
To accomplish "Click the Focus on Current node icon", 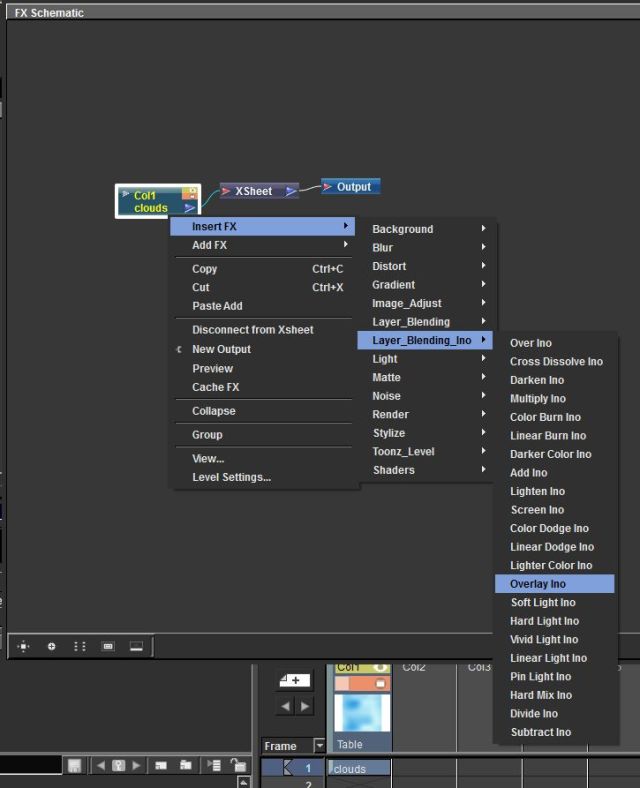I will point(51,647).
